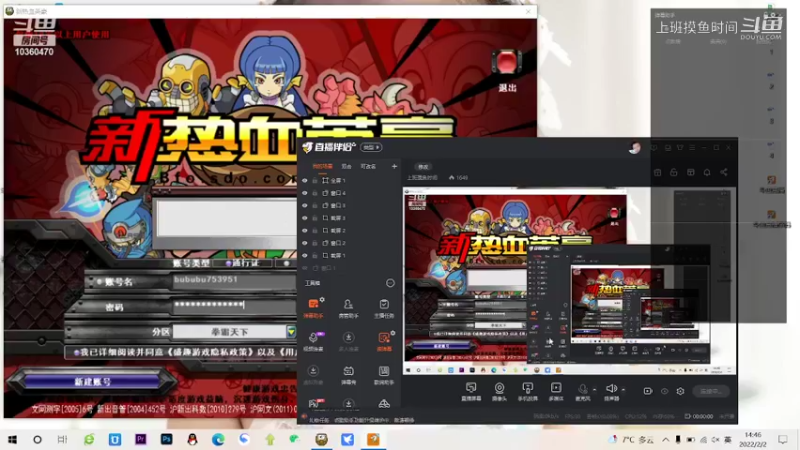Viewport: 800px width, 450px height.
Task: Open the speaker volume dropdown arrow
Action: pyautogui.click(x=623, y=390)
